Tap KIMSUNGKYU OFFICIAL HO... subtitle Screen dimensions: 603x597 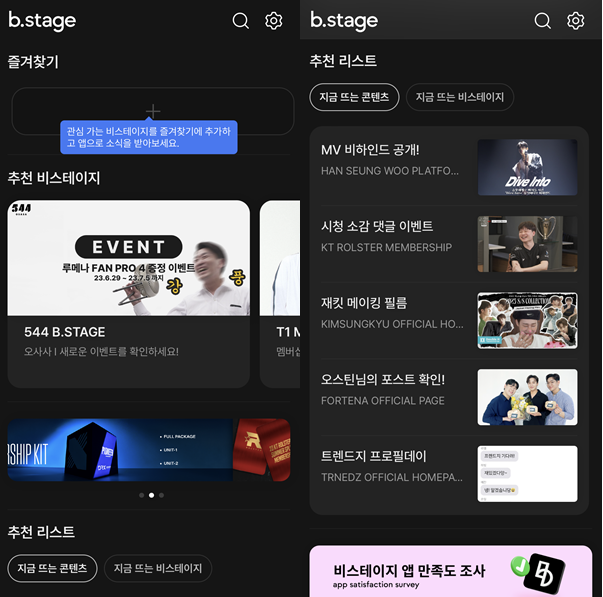coord(392,324)
